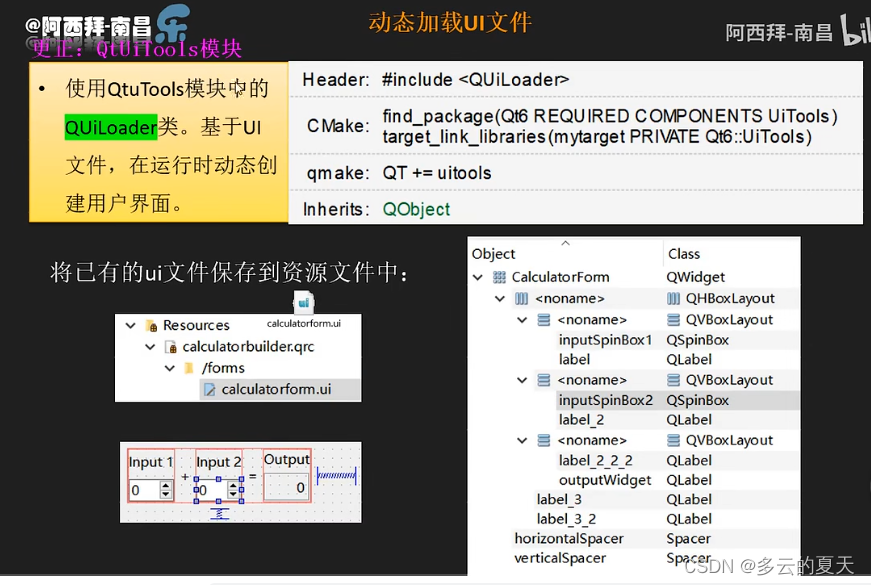Click the QVBoxLayout class icon in the row above label_2_2_2
The image size is (871, 585).
point(673,441)
